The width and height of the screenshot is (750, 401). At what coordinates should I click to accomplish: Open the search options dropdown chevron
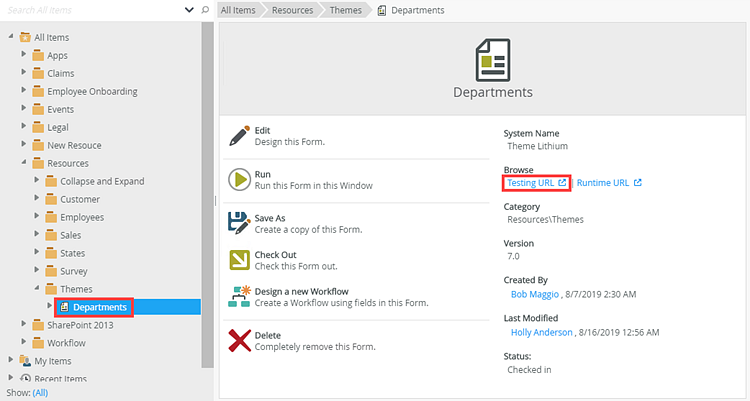tap(189, 10)
